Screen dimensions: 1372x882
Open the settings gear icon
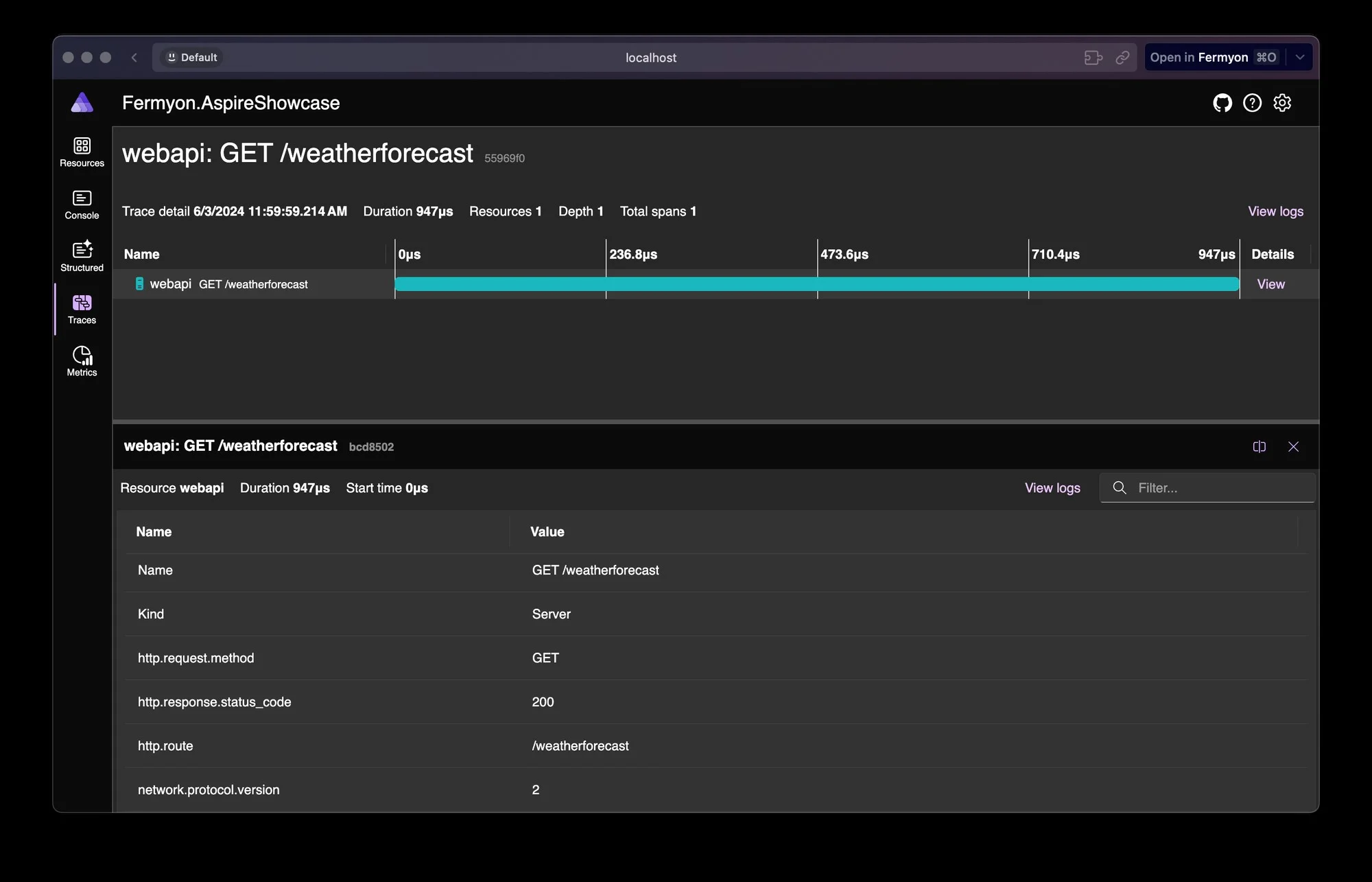[1282, 103]
